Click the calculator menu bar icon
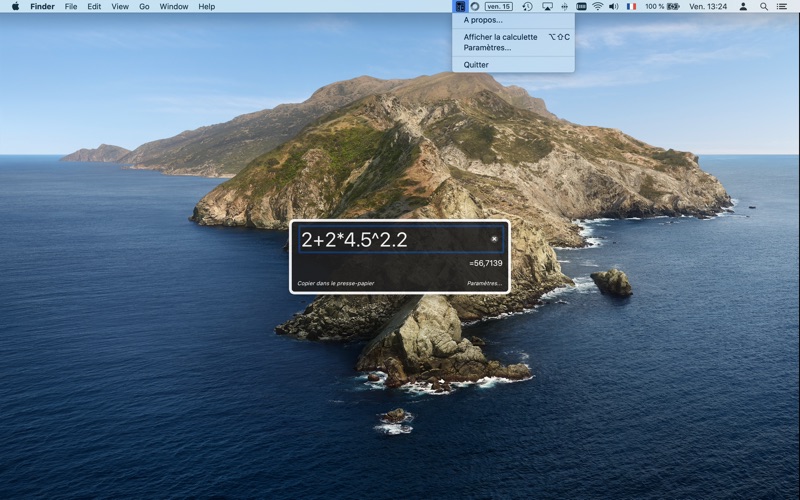Viewport: 800px width, 500px height. (460, 6)
